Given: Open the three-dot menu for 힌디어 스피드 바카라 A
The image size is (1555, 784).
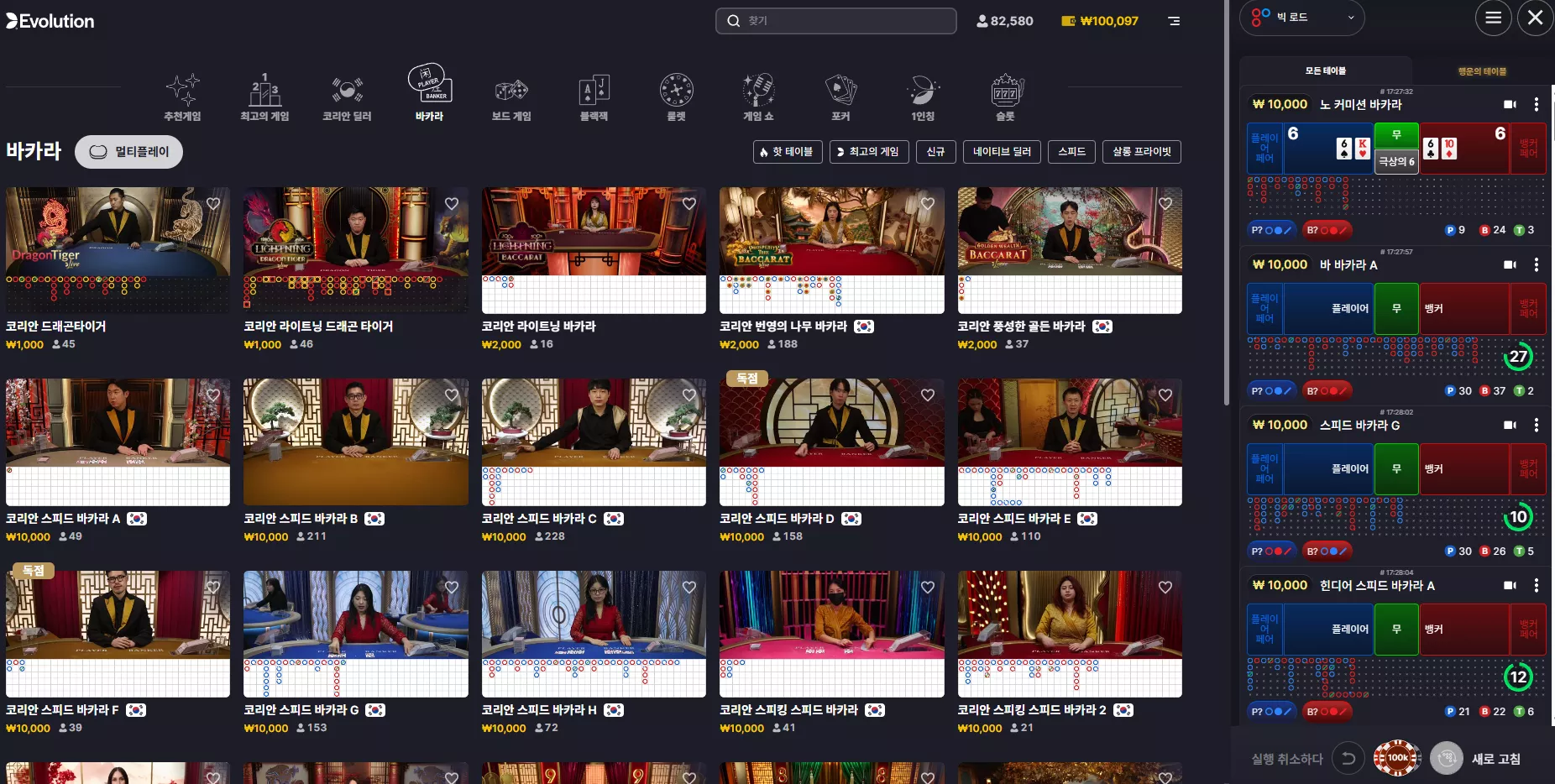Looking at the screenshot, I should [1537, 585].
